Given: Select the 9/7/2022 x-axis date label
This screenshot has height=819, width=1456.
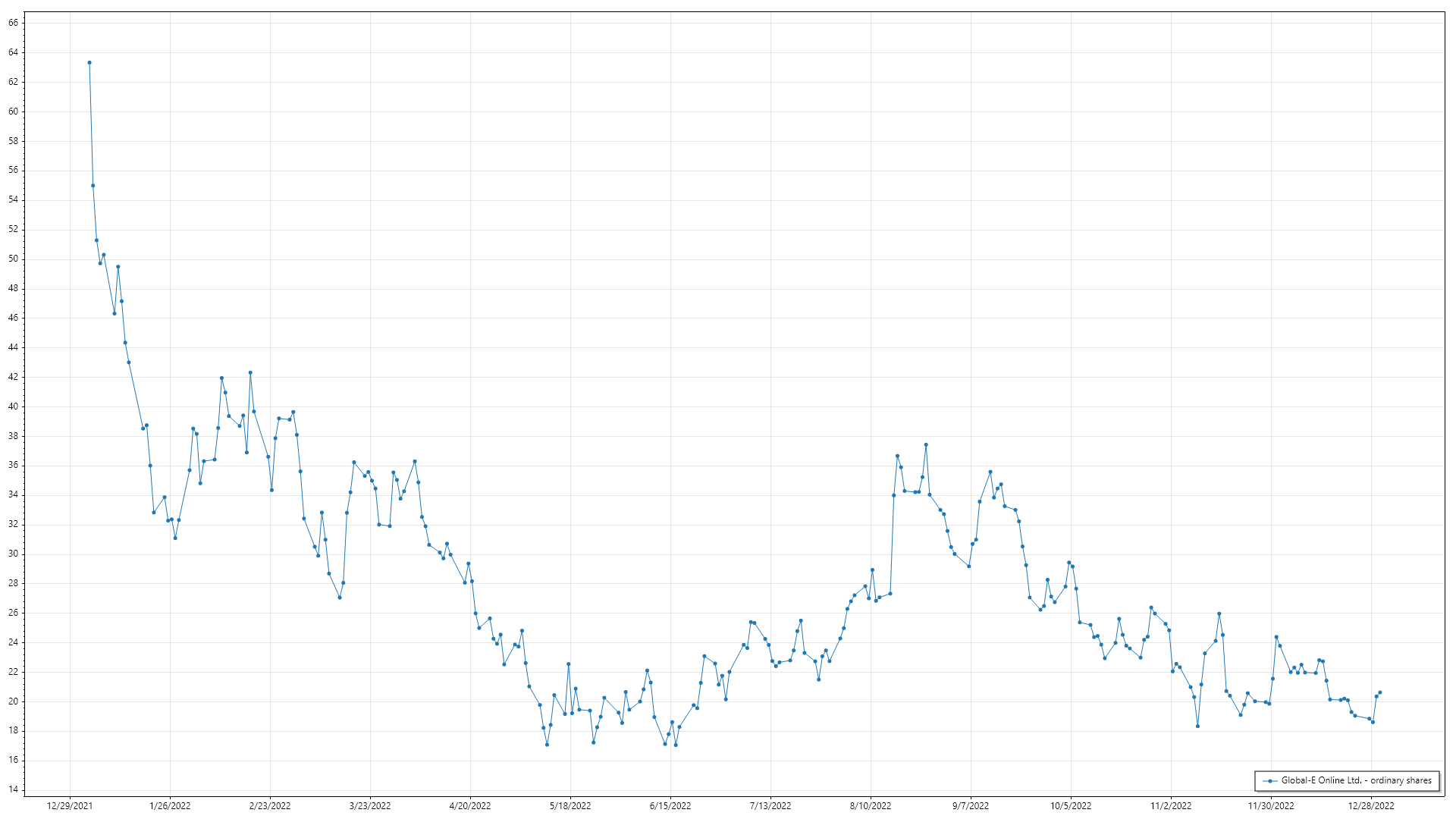Looking at the screenshot, I should (971, 806).
